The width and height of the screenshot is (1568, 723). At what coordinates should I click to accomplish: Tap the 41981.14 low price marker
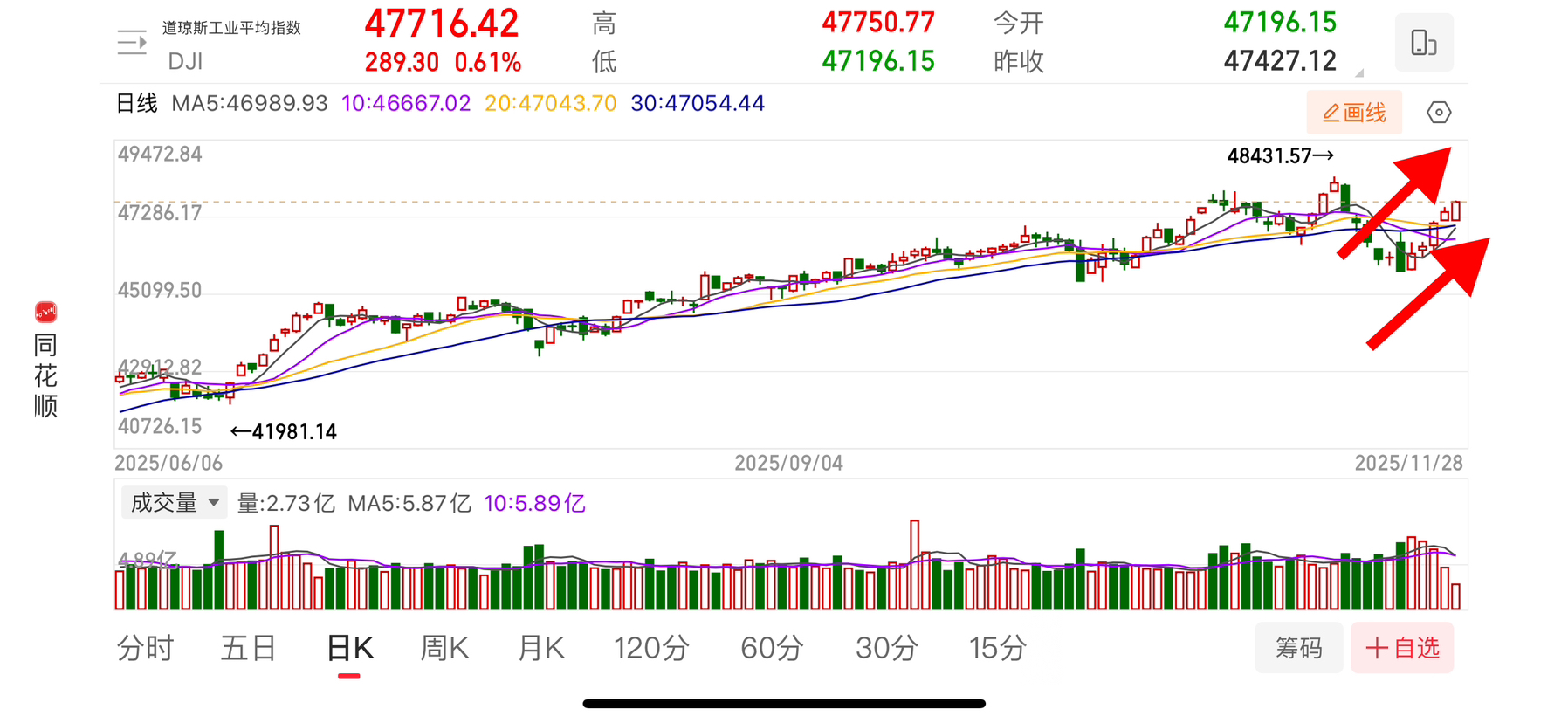[x=285, y=431]
